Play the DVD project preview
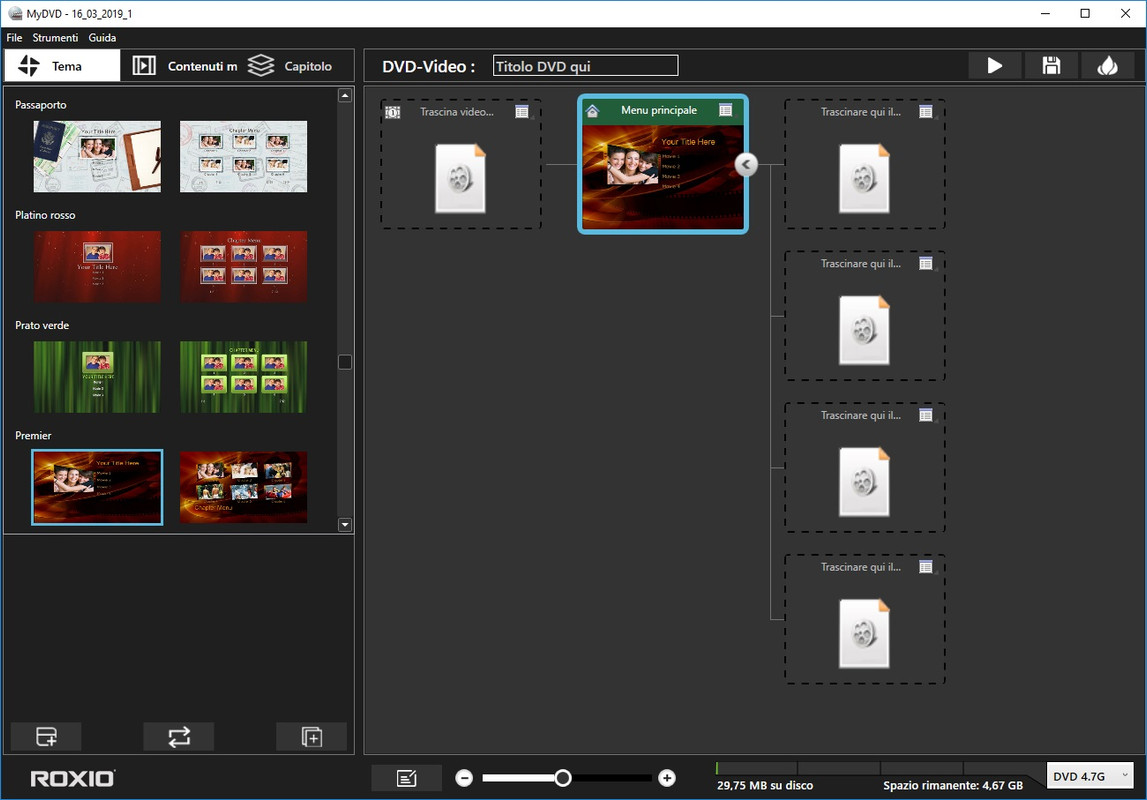The height and width of the screenshot is (800, 1147). pyautogui.click(x=995, y=66)
